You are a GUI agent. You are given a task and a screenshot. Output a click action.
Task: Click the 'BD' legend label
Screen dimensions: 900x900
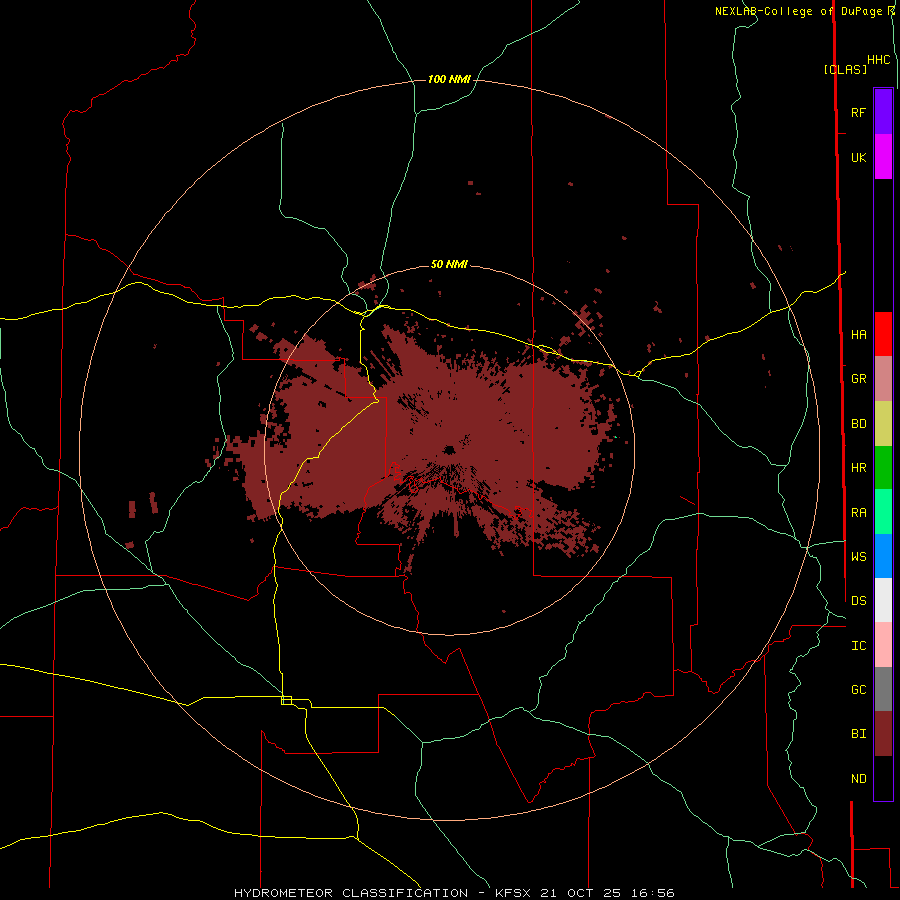coord(858,424)
